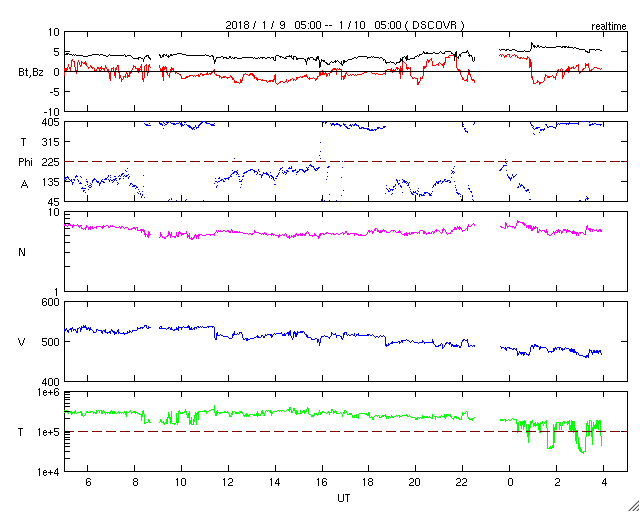Click the '1e+6' temperature axis value
Screen dimensions: 640x512
[49, 393]
